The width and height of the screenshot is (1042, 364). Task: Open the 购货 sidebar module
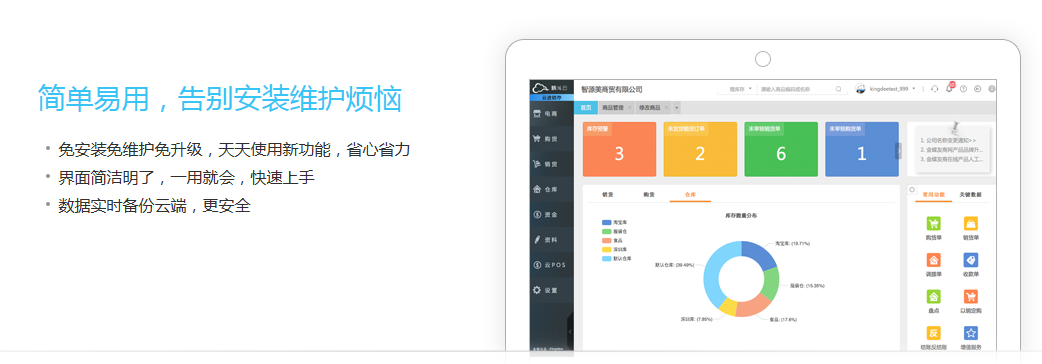click(x=551, y=139)
